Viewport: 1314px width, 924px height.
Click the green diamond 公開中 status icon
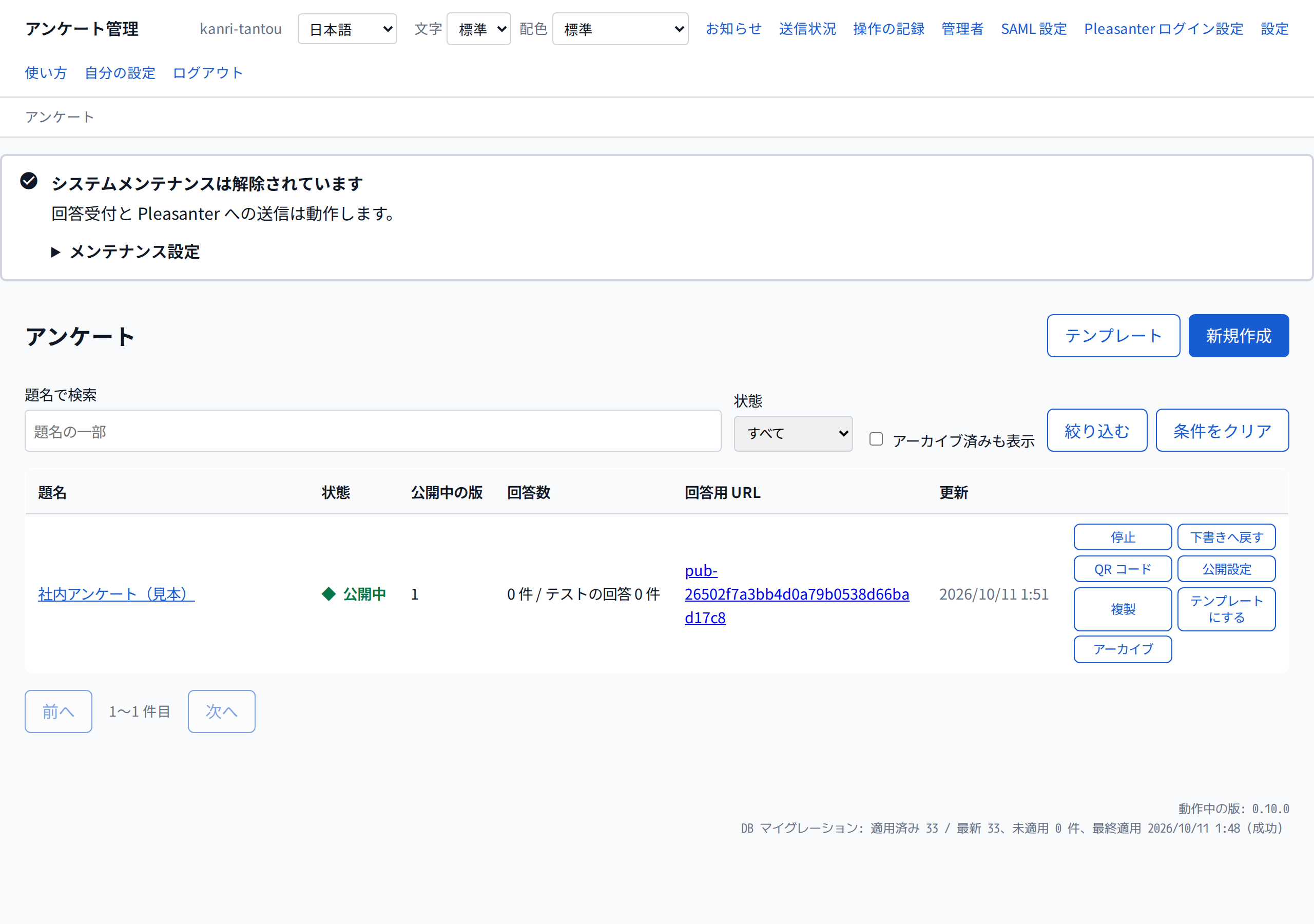pyautogui.click(x=328, y=594)
